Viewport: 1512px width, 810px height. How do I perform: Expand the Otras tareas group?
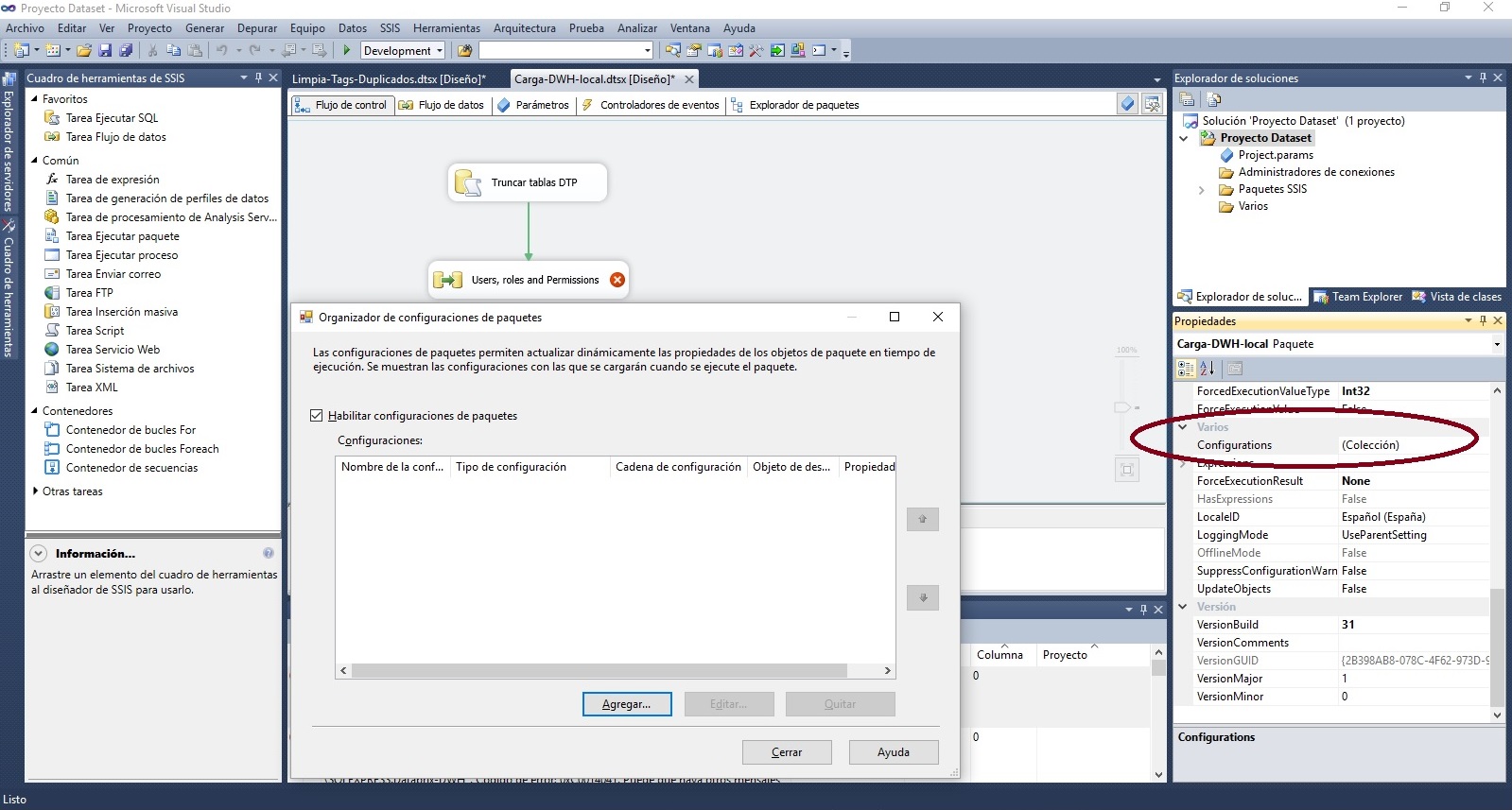pyautogui.click(x=35, y=491)
